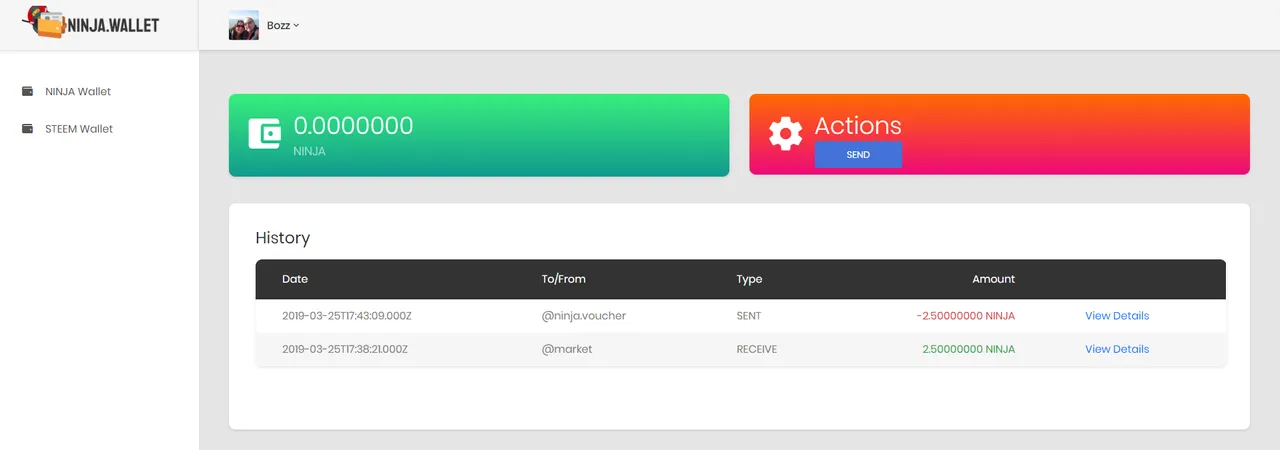Click the SENT type cell
This screenshot has height=450, width=1280.
[749, 316]
